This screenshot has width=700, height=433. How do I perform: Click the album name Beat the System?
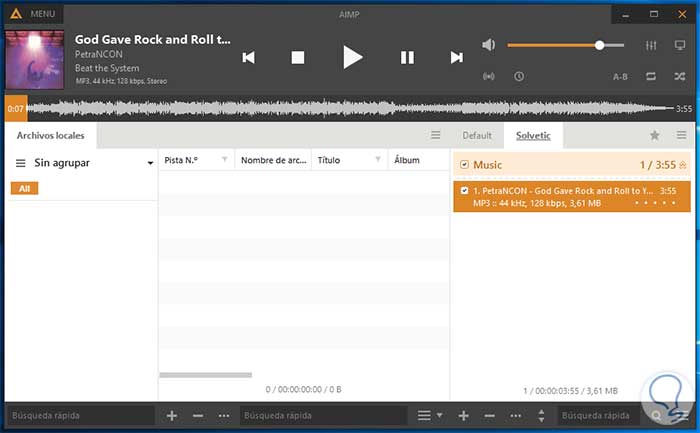coord(107,68)
